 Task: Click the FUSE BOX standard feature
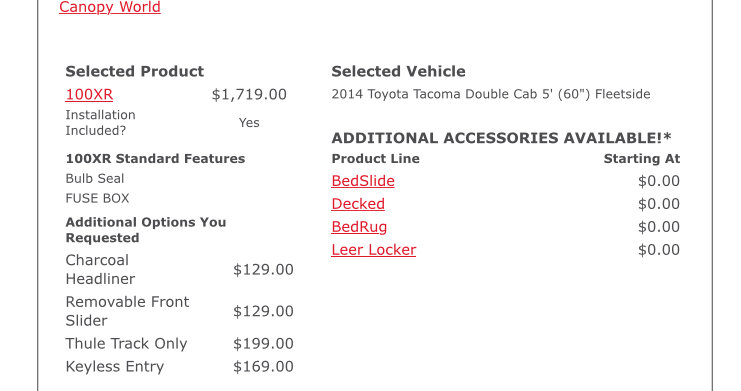[97, 198]
